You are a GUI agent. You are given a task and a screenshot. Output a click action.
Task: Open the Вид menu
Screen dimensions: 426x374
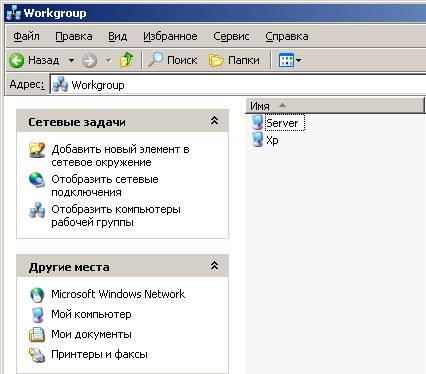(x=118, y=36)
